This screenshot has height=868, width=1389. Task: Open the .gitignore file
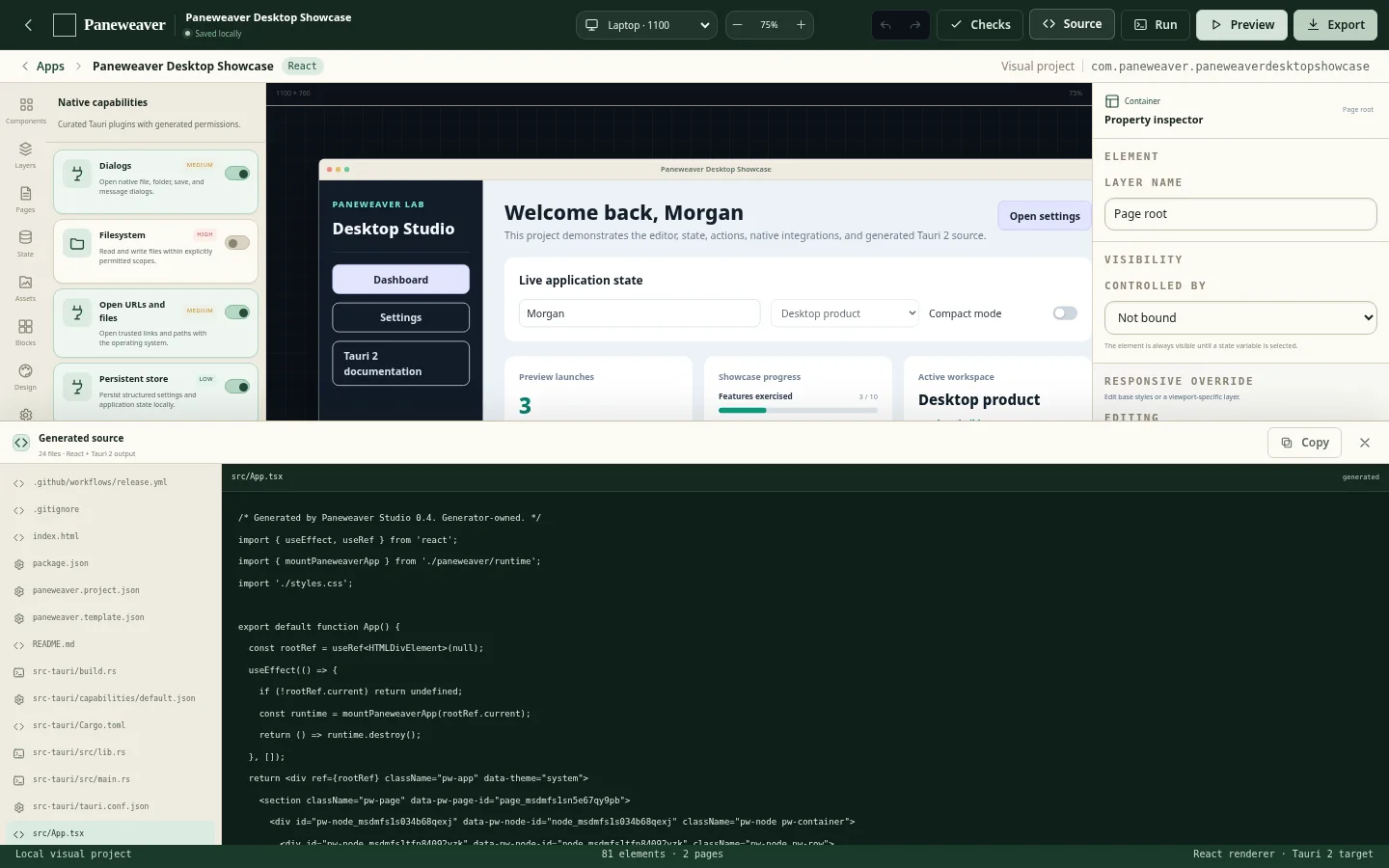[111, 509]
